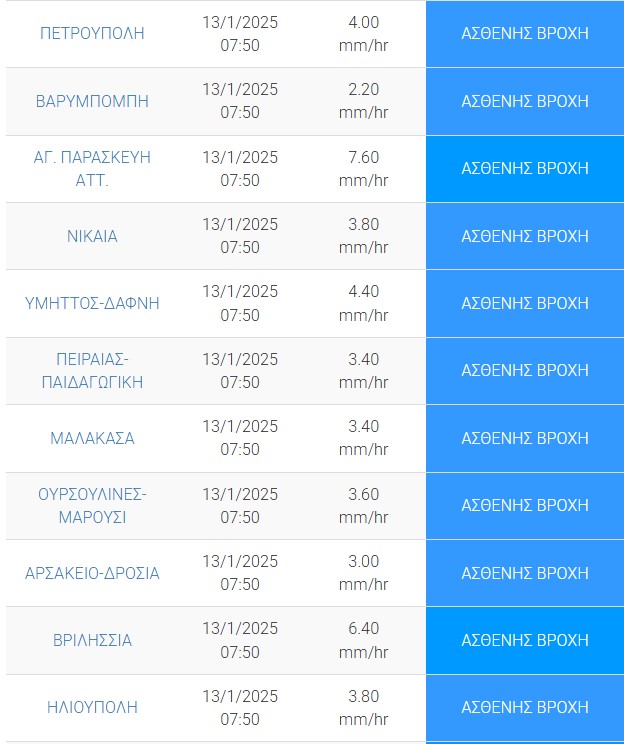The width and height of the screenshot is (624, 744).
Task: Select the 6.40 mm/hr rainfall reading
Action: click(363, 640)
